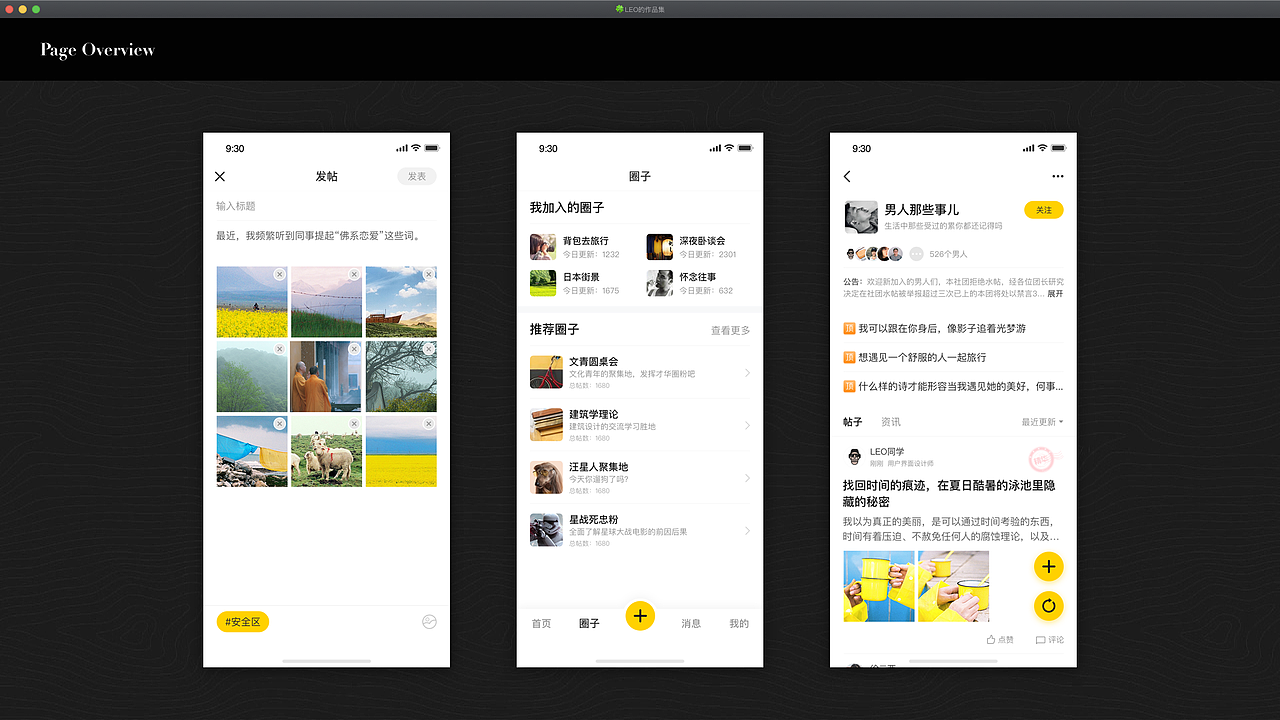Expand the 汪星人聚集地 row chevron
The width and height of the screenshot is (1280, 720).
tap(747, 478)
